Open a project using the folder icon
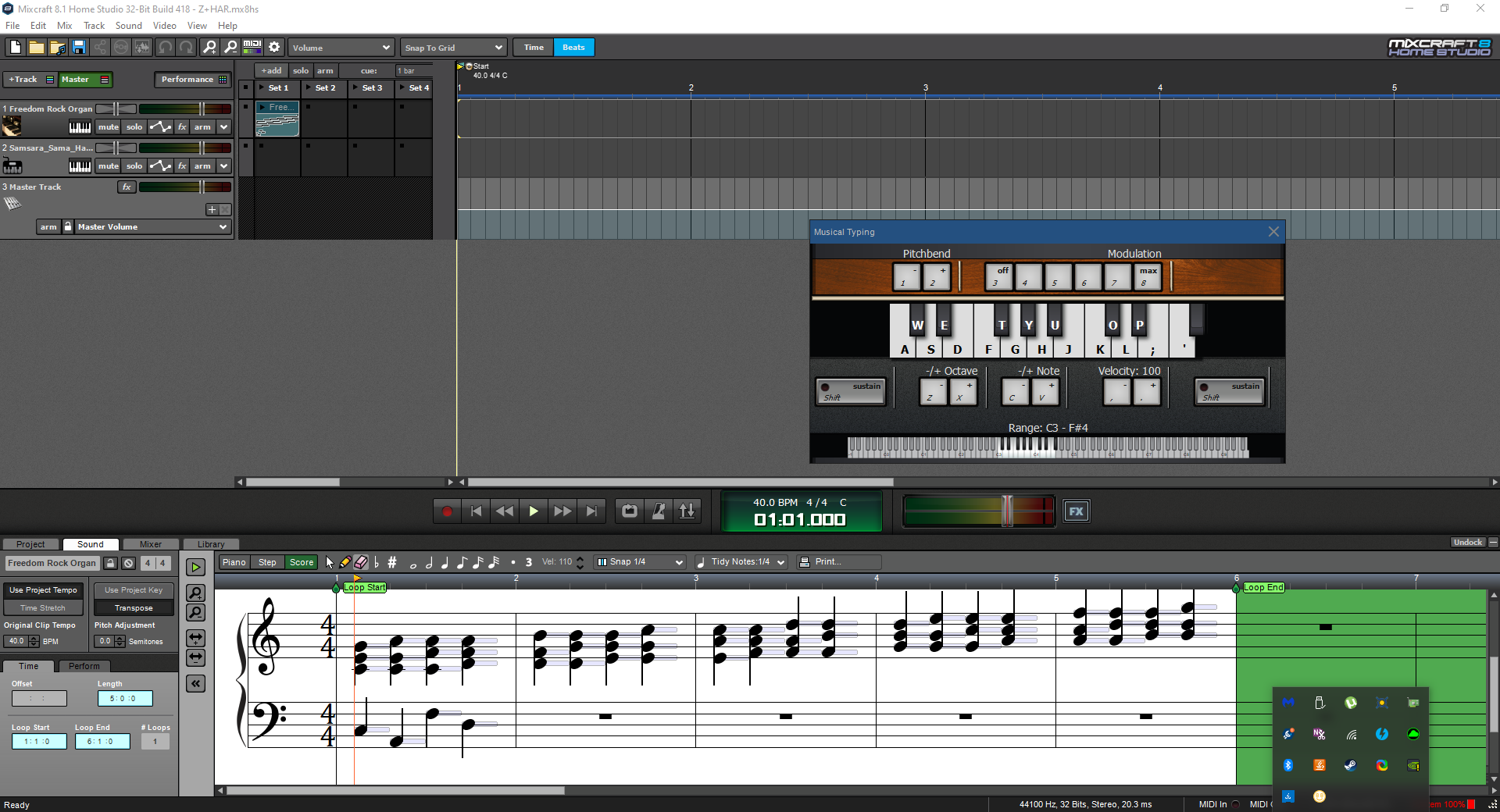 tap(37, 48)
